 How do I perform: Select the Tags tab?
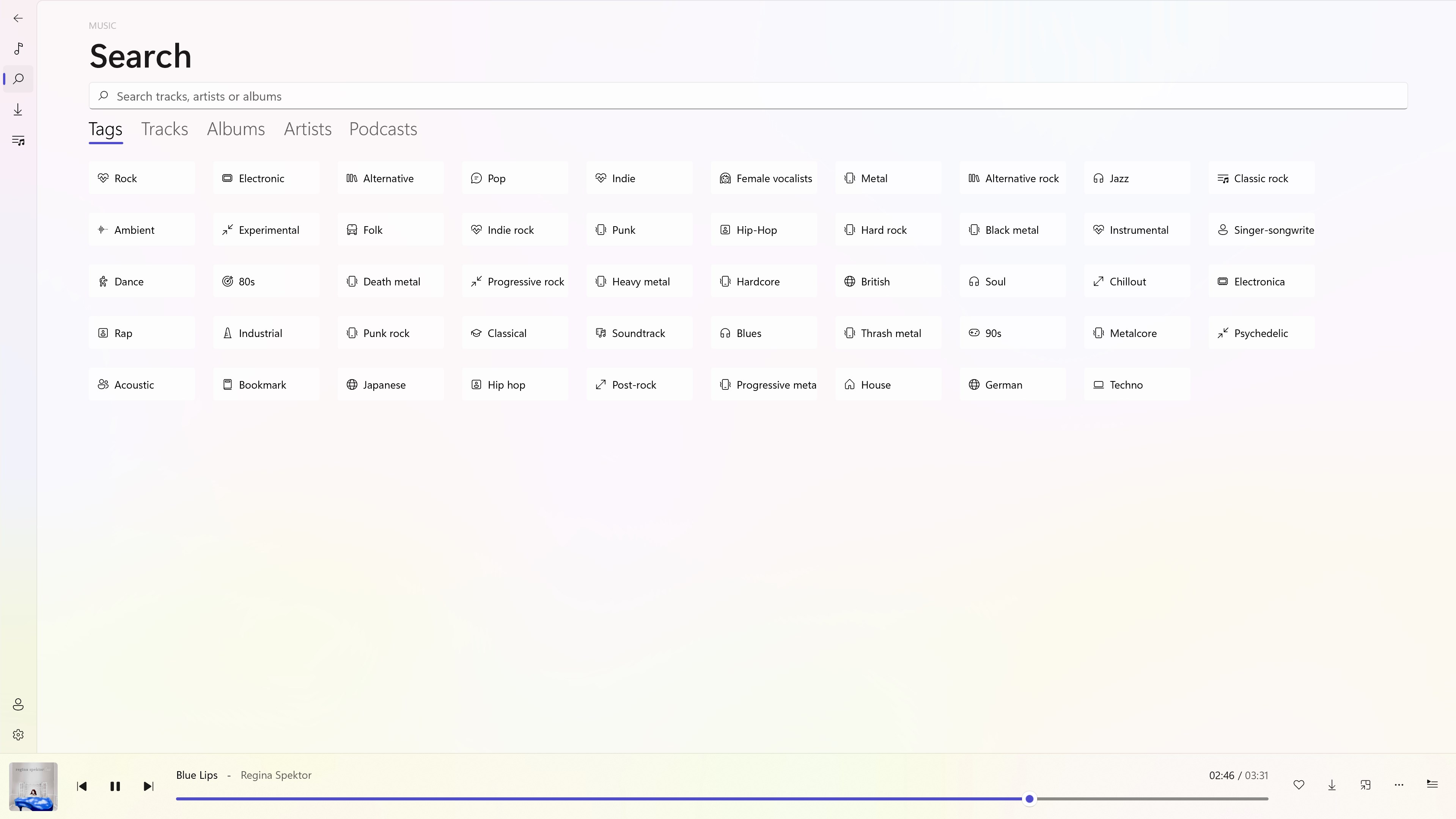tap(106, 129)
